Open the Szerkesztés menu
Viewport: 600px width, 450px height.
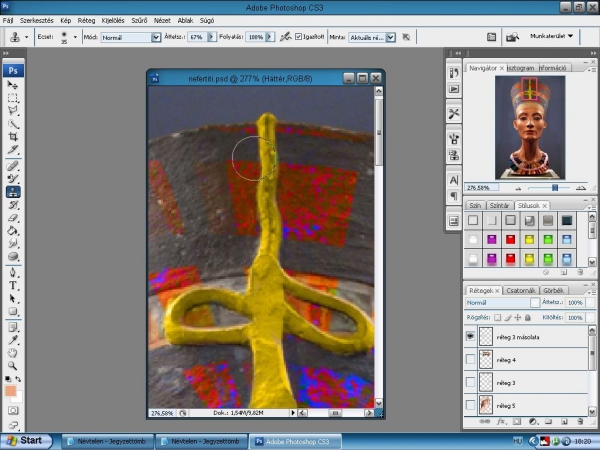pyautogui.click(x=37, y=21)
